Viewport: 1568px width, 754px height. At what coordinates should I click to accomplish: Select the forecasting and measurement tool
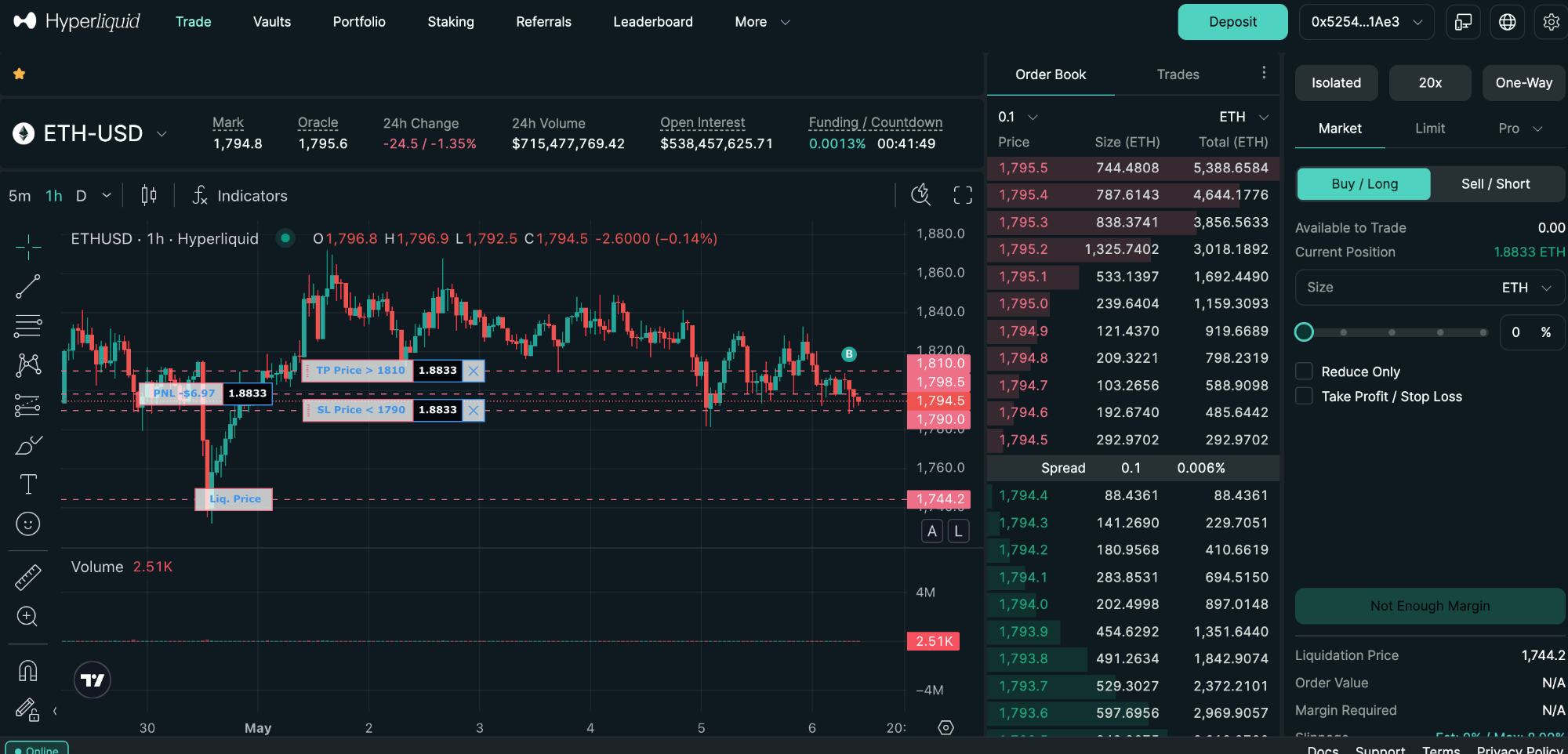pyautogui.click(x=28, y=405)
